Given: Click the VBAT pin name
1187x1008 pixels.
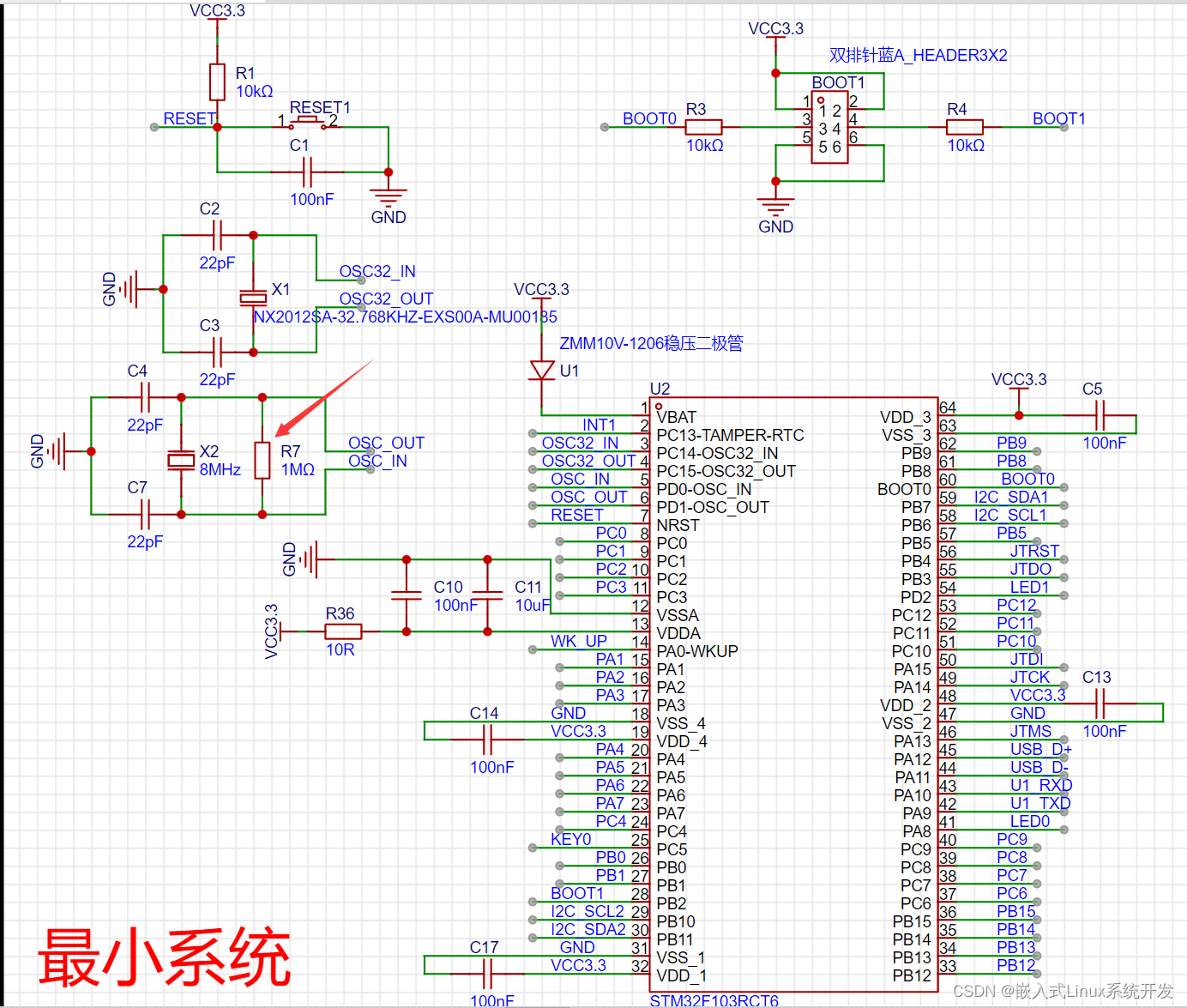Looking at the screenshot, I should click(x=676, y=417).
